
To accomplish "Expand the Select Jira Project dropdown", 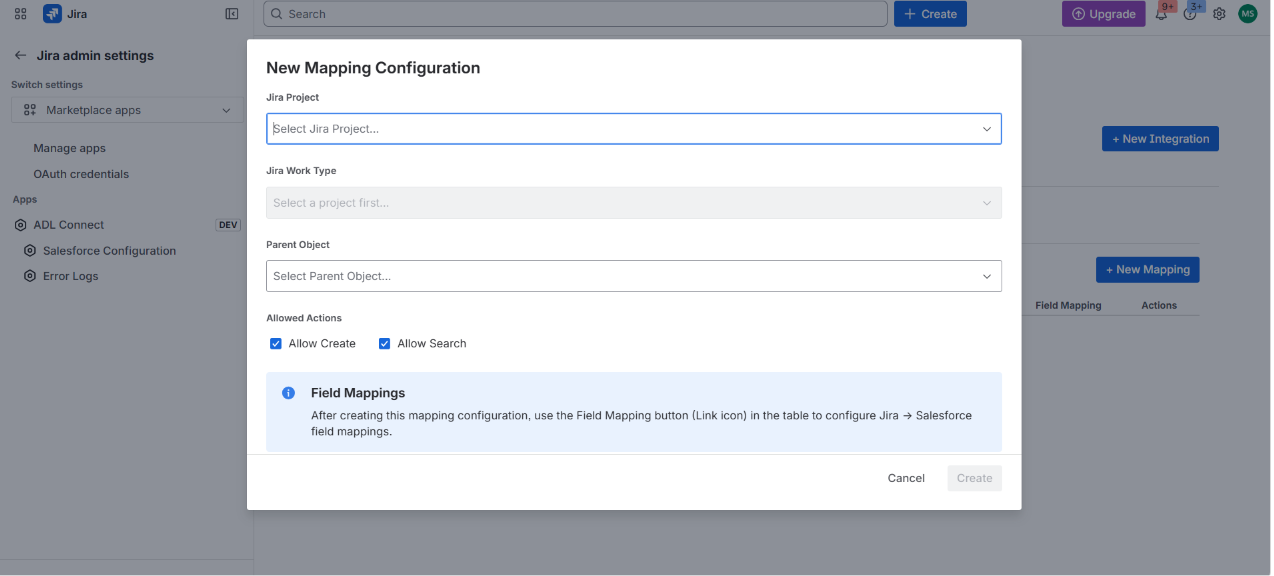I will [x=634, y=129].
